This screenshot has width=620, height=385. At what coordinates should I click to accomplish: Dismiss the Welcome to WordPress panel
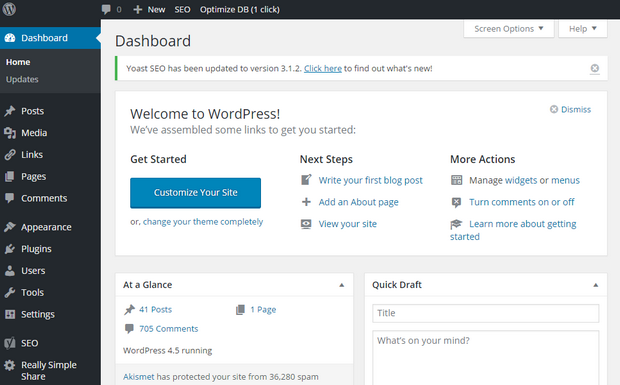click(x=570, y=109)
